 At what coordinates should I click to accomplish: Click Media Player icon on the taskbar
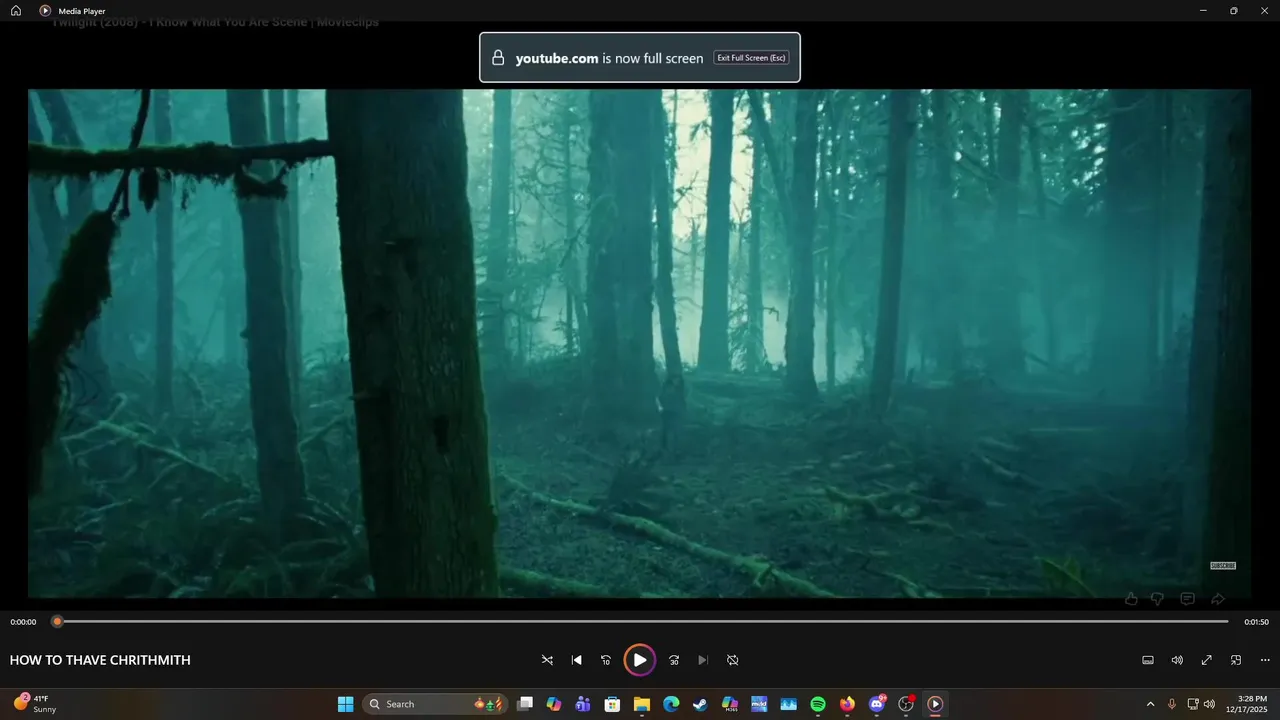pyautogui.click(x=935, y=704)
